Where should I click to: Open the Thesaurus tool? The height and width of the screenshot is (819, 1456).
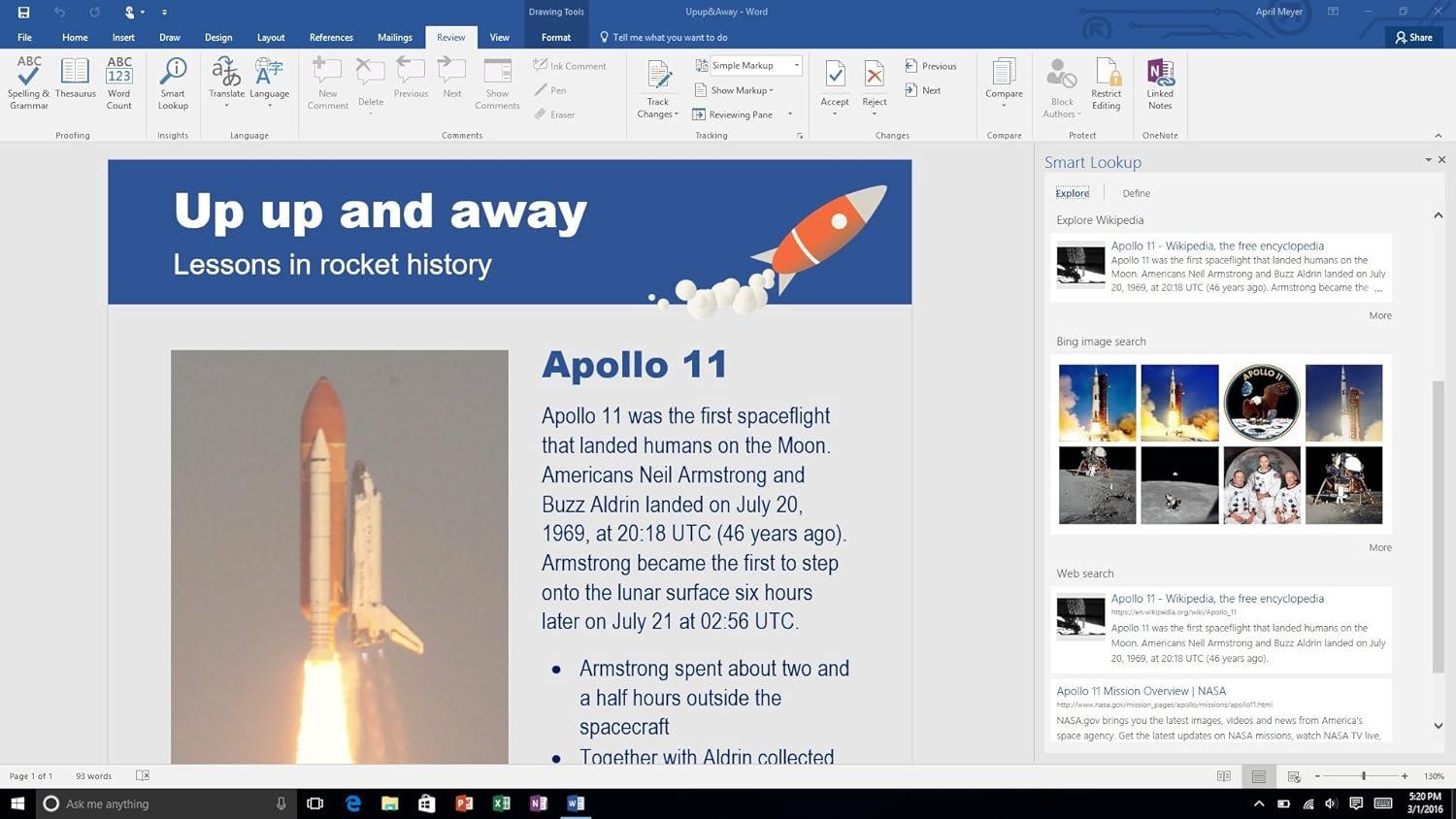click(x=75, y=80)
